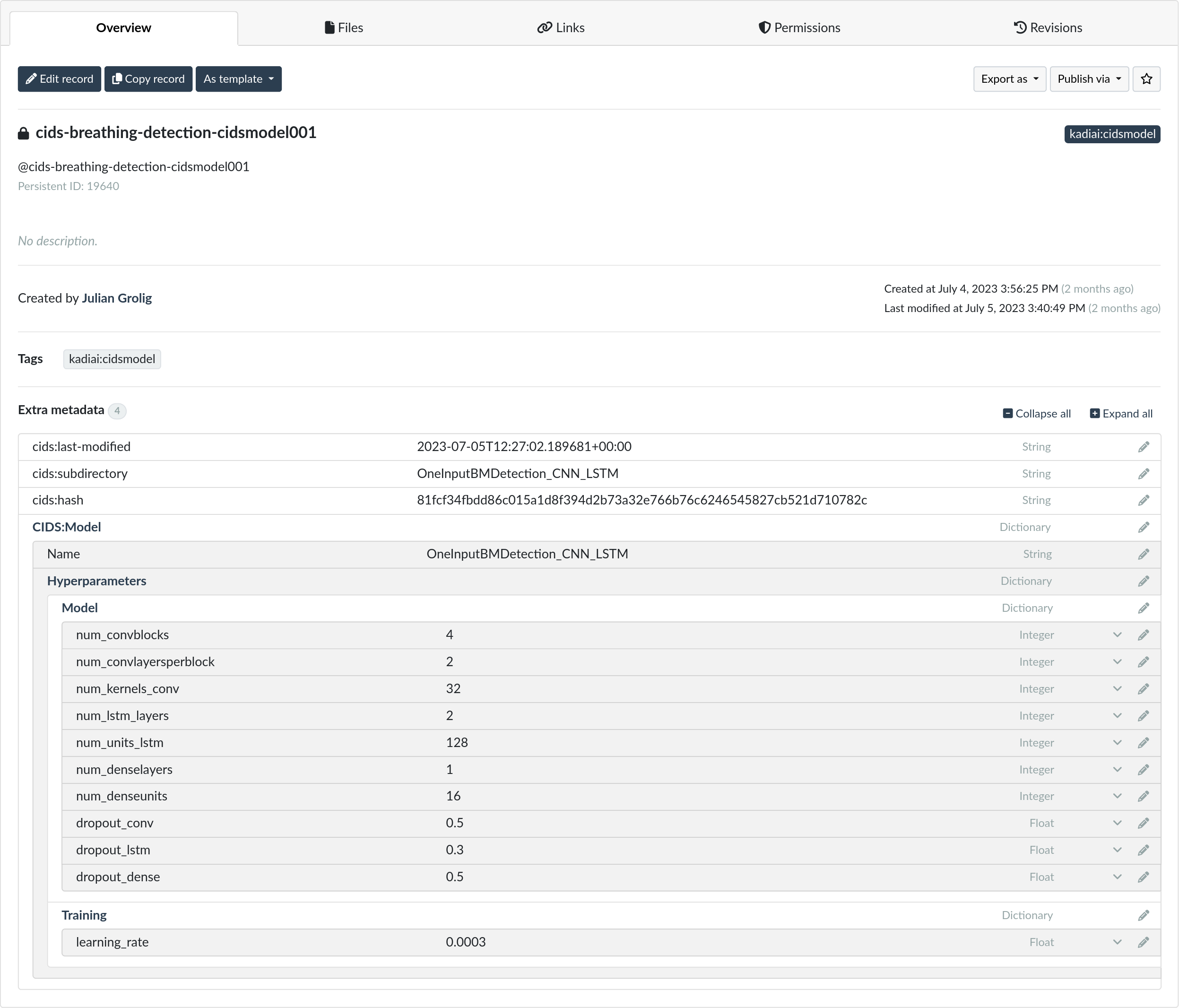Toggle the Model hyperparameters section
Image resolution: width=1179 pixels, height=1008 pixels.
pos(80,608)
